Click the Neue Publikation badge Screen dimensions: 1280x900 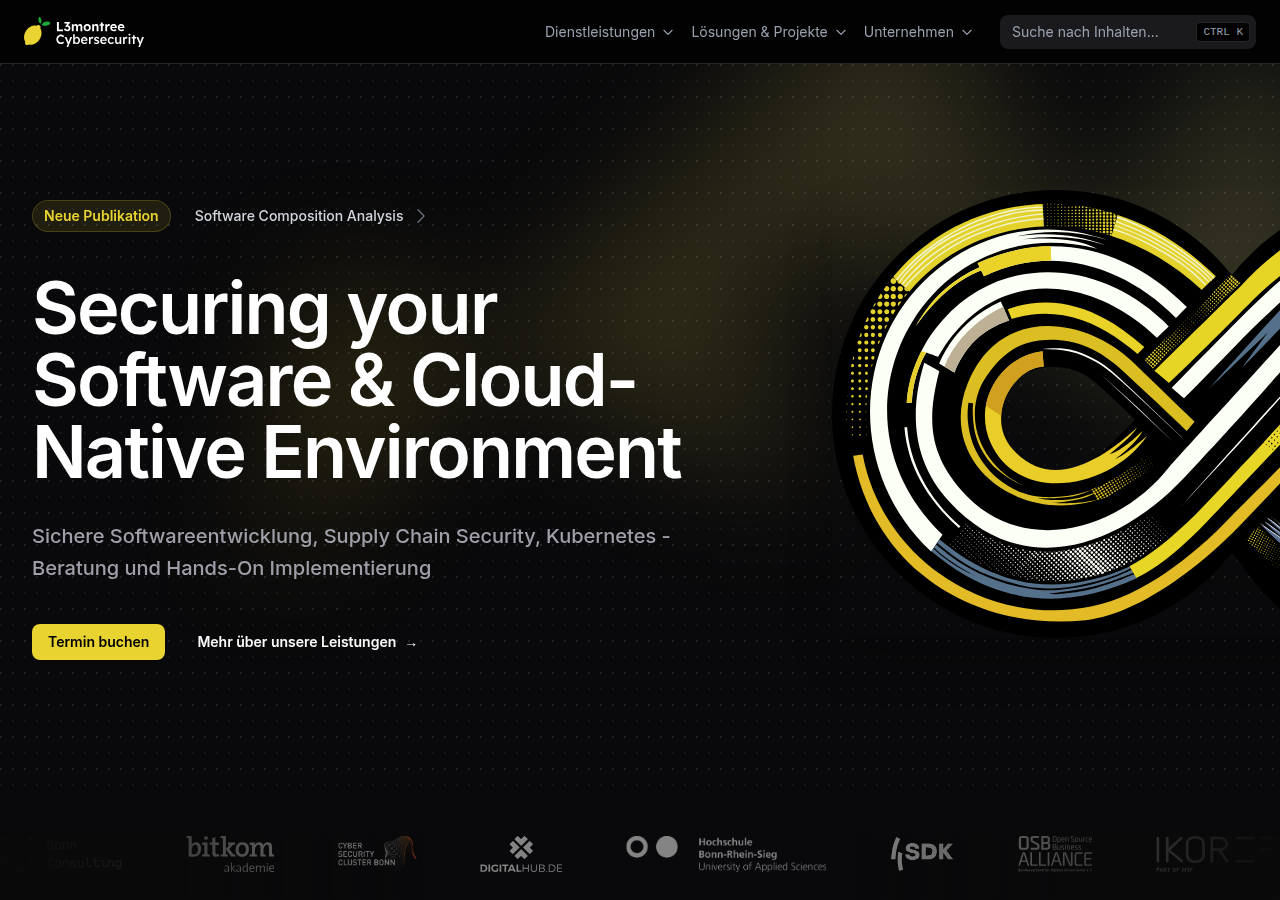pos(101,216)
